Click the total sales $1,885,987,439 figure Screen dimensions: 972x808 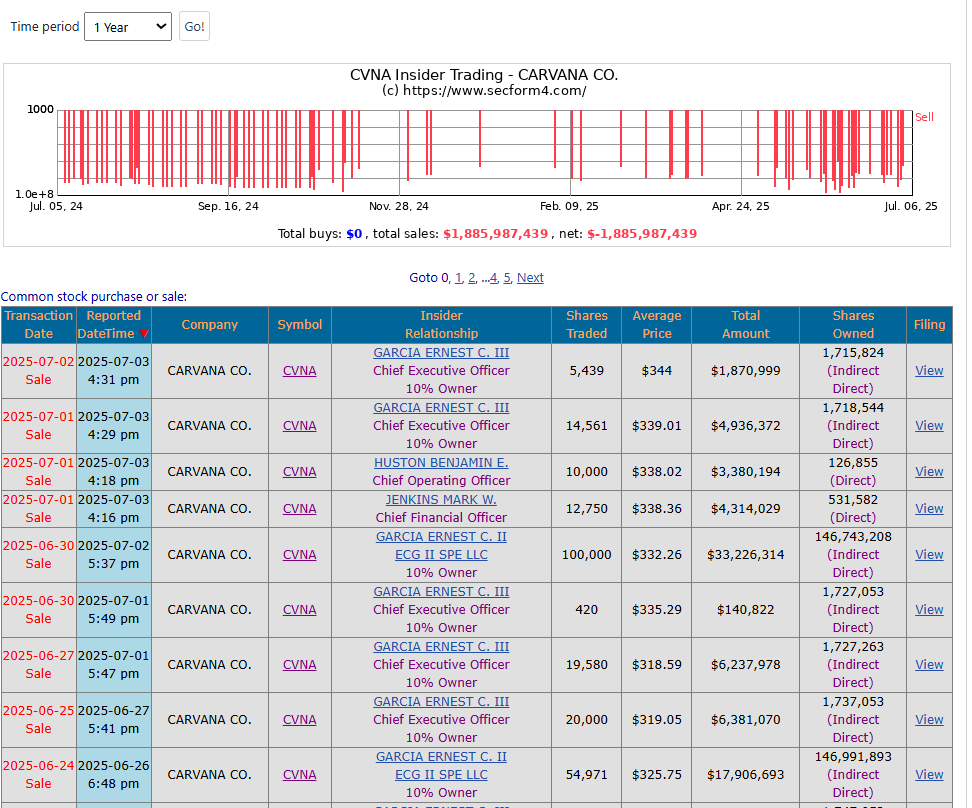tap(495, 234)
